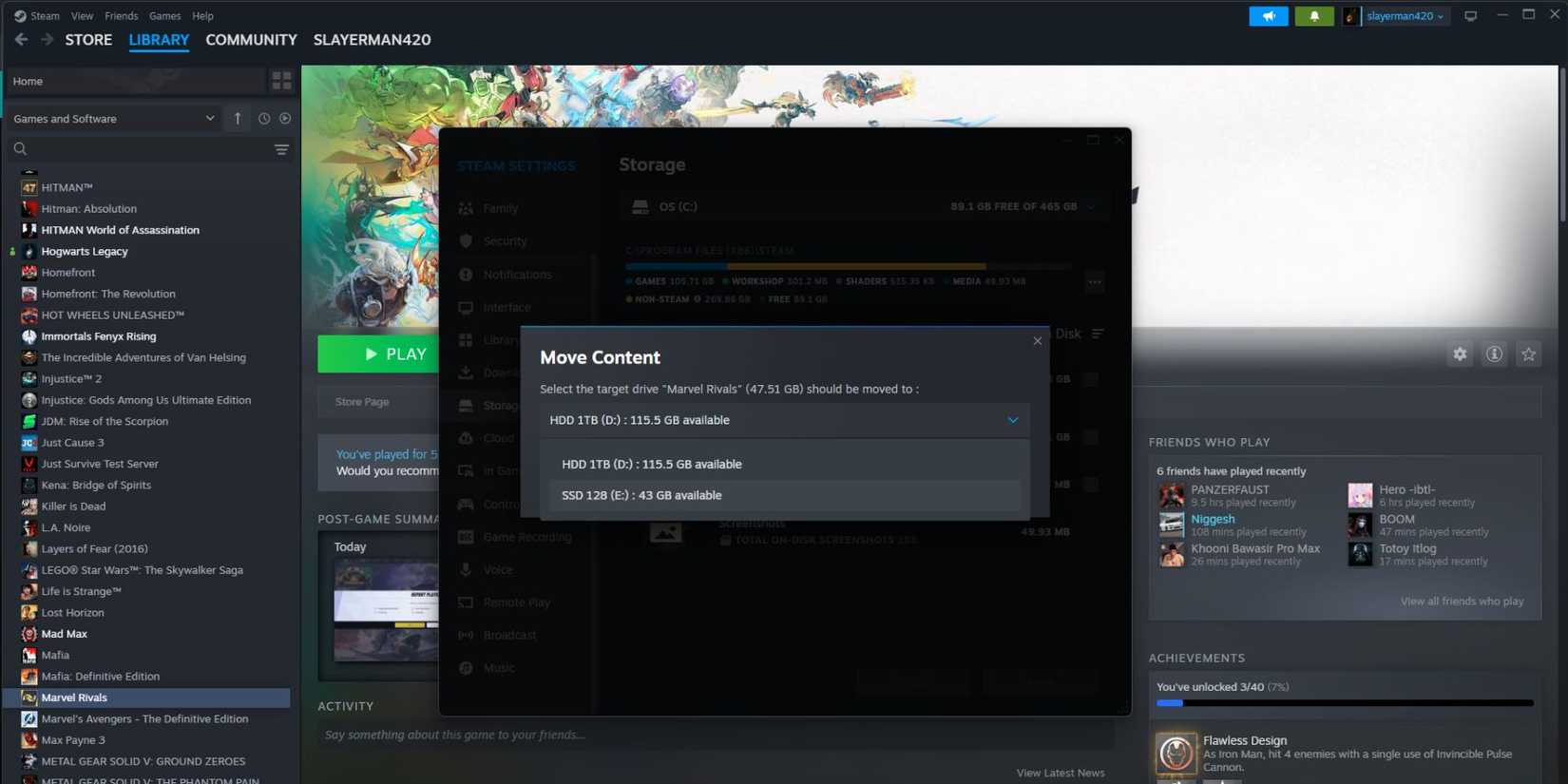This screenshot has width=1568, height=784.
Task: Open View Latest News link
Action: point(1061,773)
